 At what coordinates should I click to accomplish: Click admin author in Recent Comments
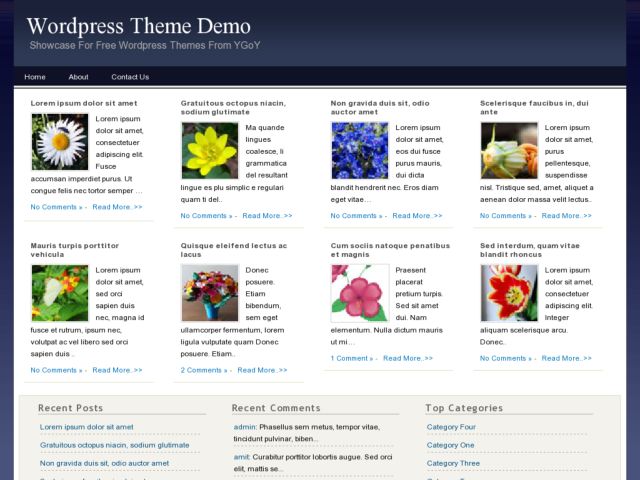[x=245, y=427]
